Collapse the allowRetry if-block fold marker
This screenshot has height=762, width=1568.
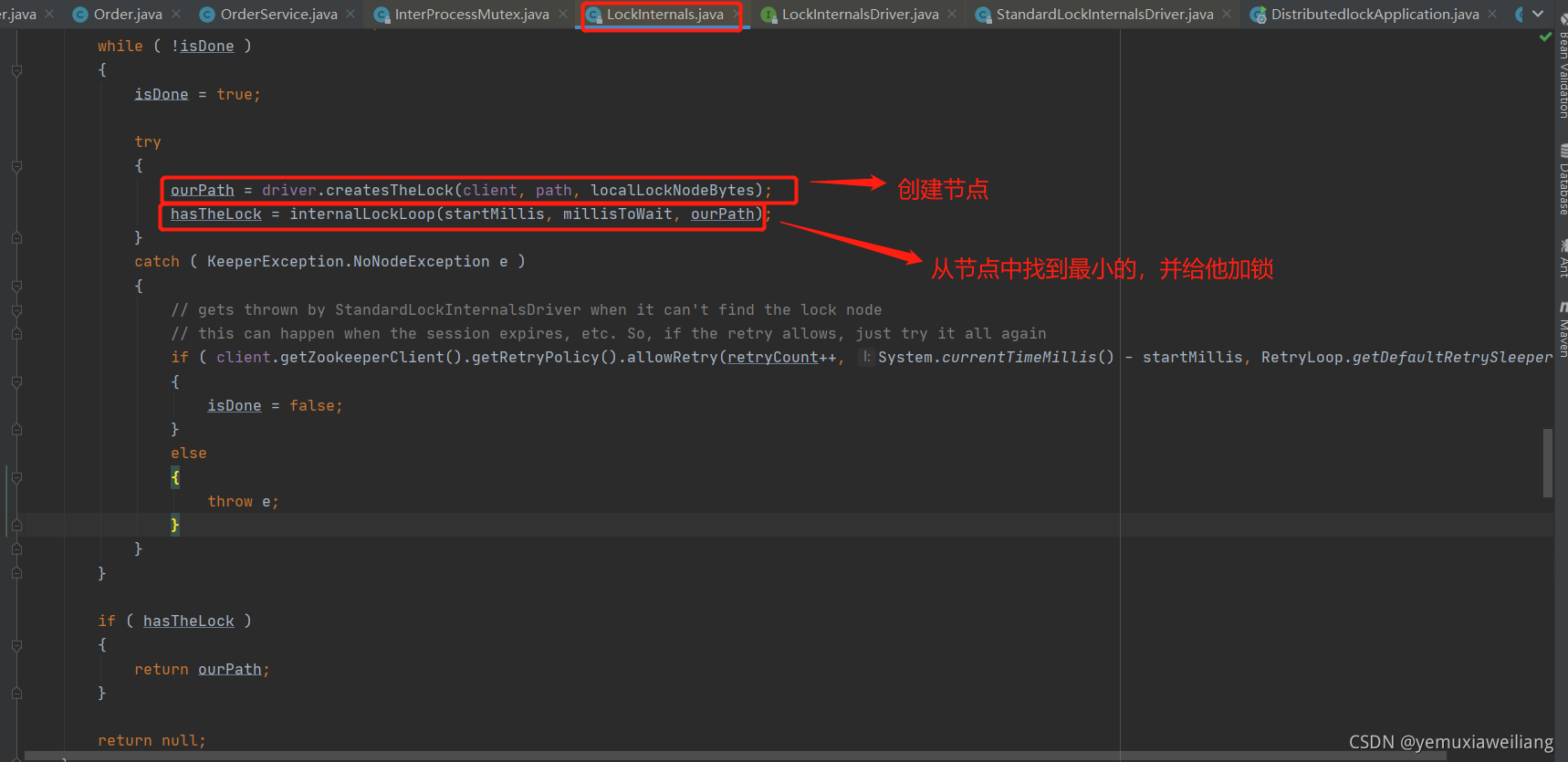click(x=16, y=381)
